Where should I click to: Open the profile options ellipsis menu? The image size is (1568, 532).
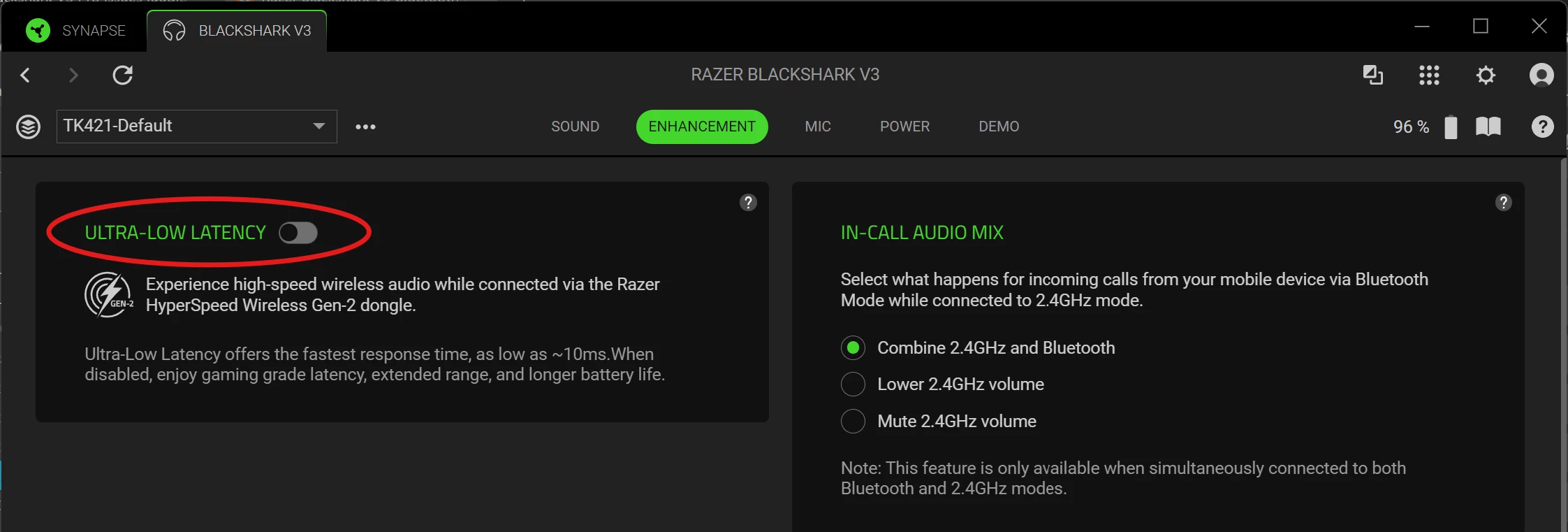point(365,127)
